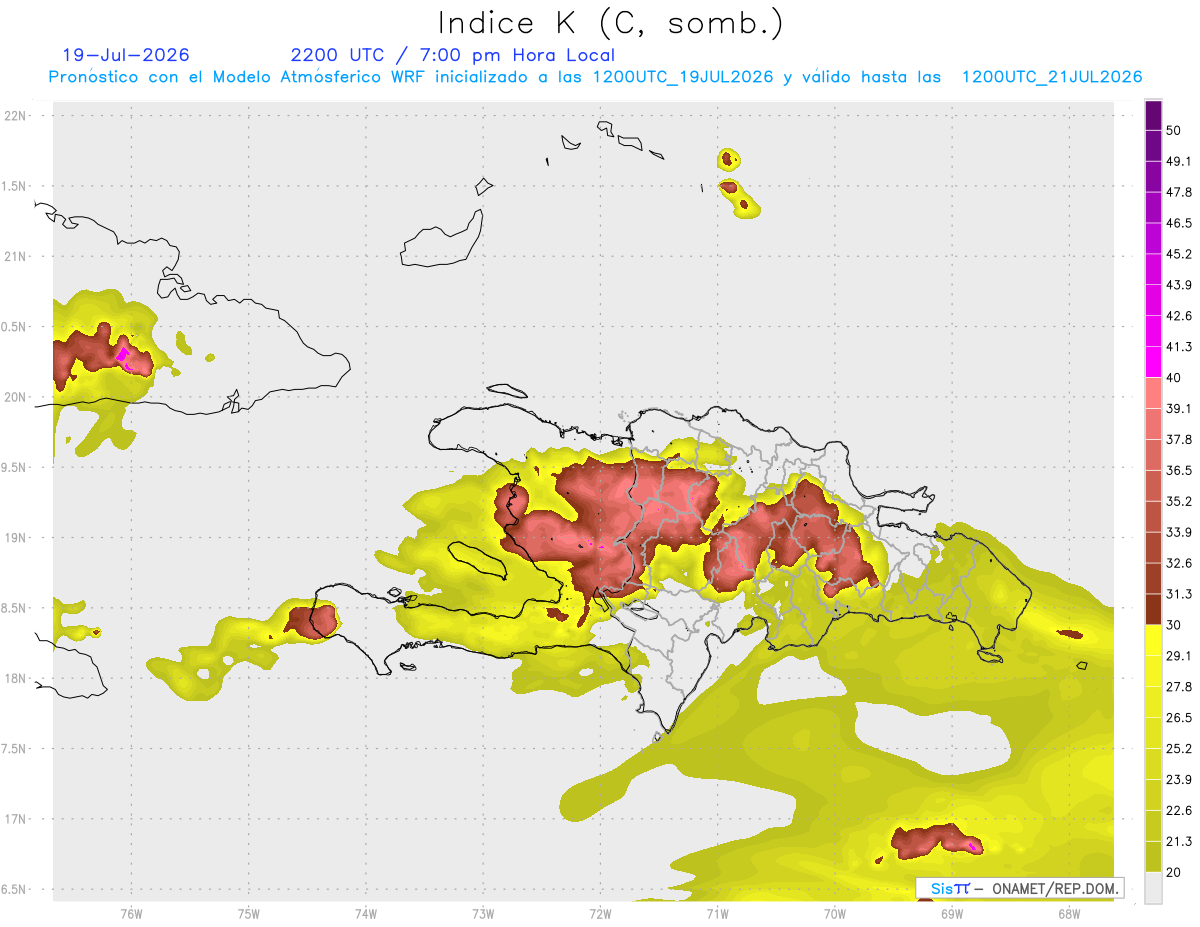The height and width of the screenshot is (927, 1200).
Task: Pick the dark purple legend band above 50
Action: click(1154, 115)
